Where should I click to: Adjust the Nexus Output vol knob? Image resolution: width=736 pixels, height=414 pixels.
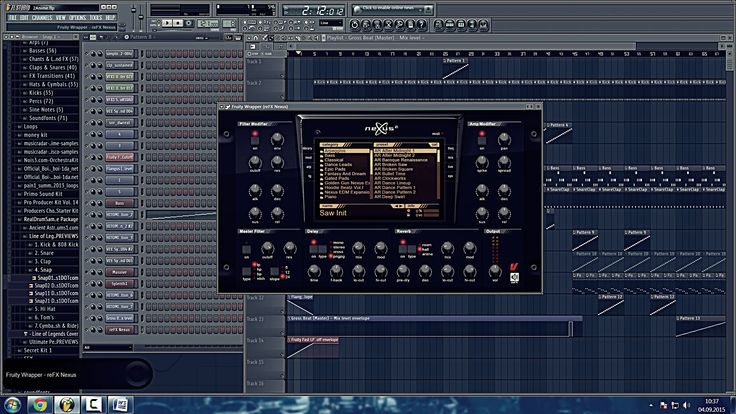tap(494, 271)
